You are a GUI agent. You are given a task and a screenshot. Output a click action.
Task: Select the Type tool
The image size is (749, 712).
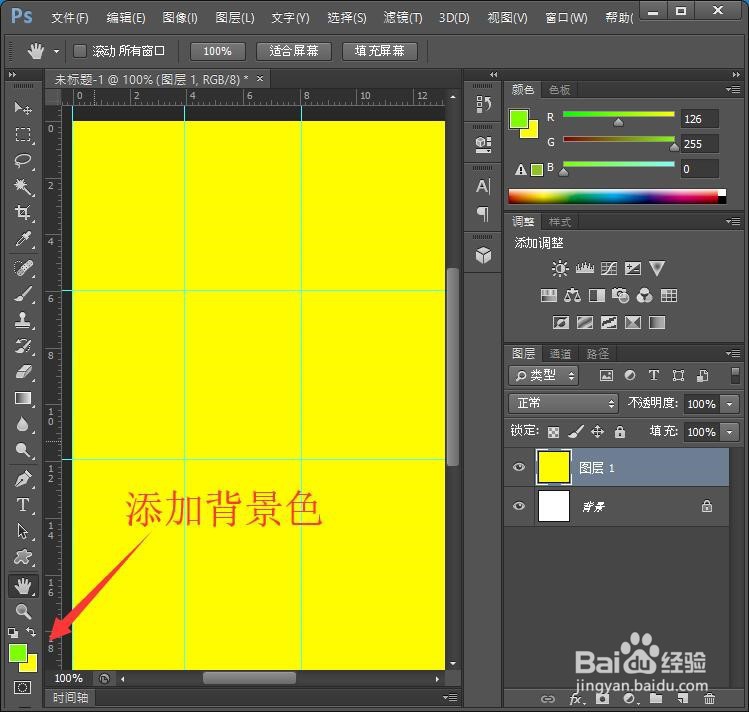[x=22, y=505]
